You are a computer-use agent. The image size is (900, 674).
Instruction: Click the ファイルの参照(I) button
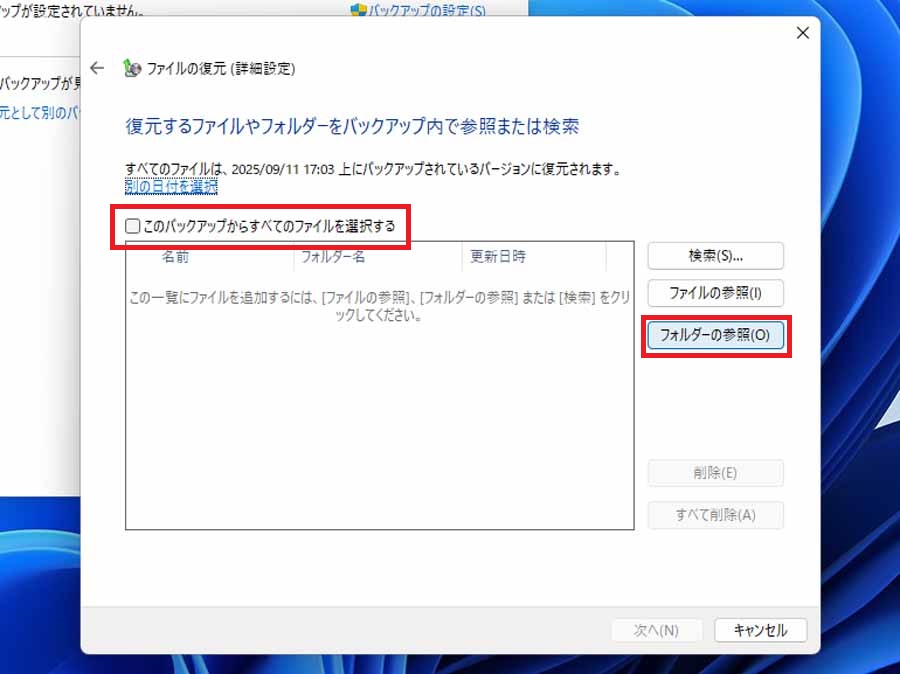[x=715, y=293]
